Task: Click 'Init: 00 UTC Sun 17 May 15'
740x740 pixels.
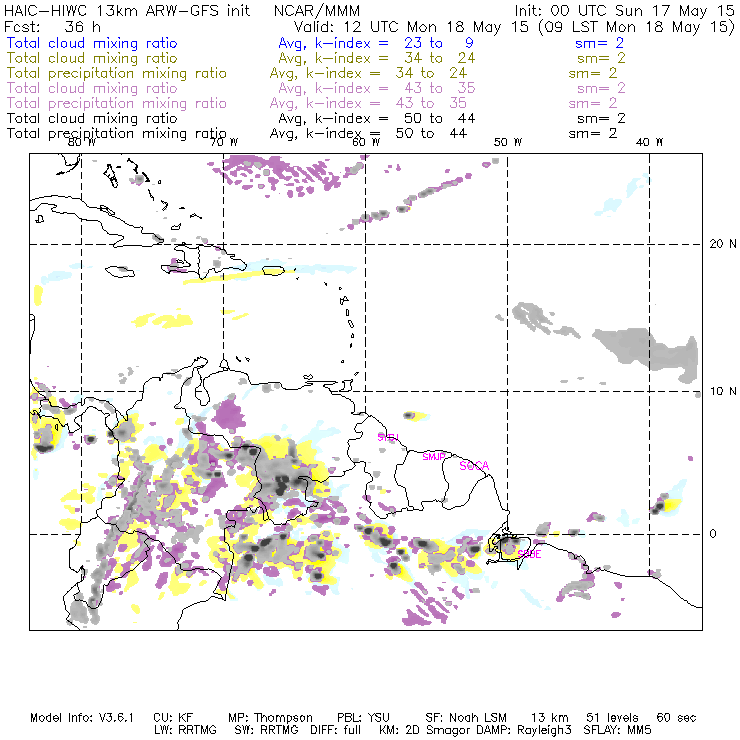Action: (624, 11)
